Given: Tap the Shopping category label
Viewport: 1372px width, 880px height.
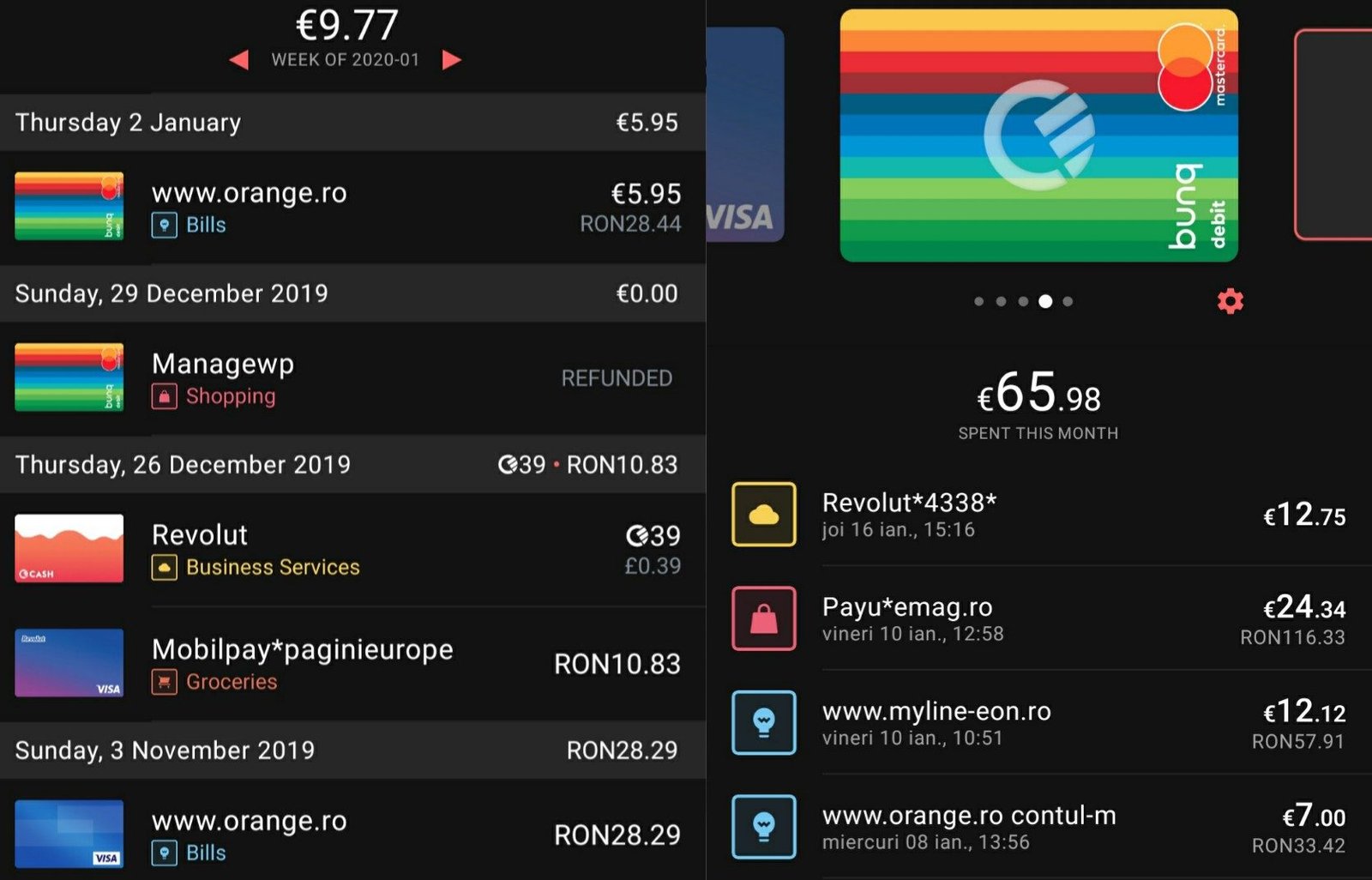Looking at the screenshot, I should (x=231, y=396).
